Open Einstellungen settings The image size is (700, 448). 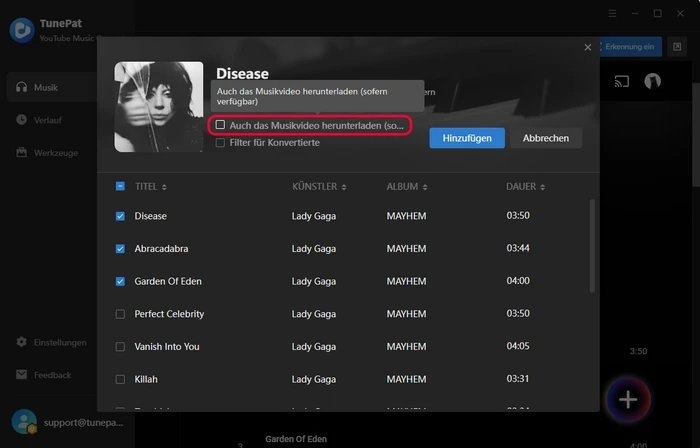click(x=51, y=342)
